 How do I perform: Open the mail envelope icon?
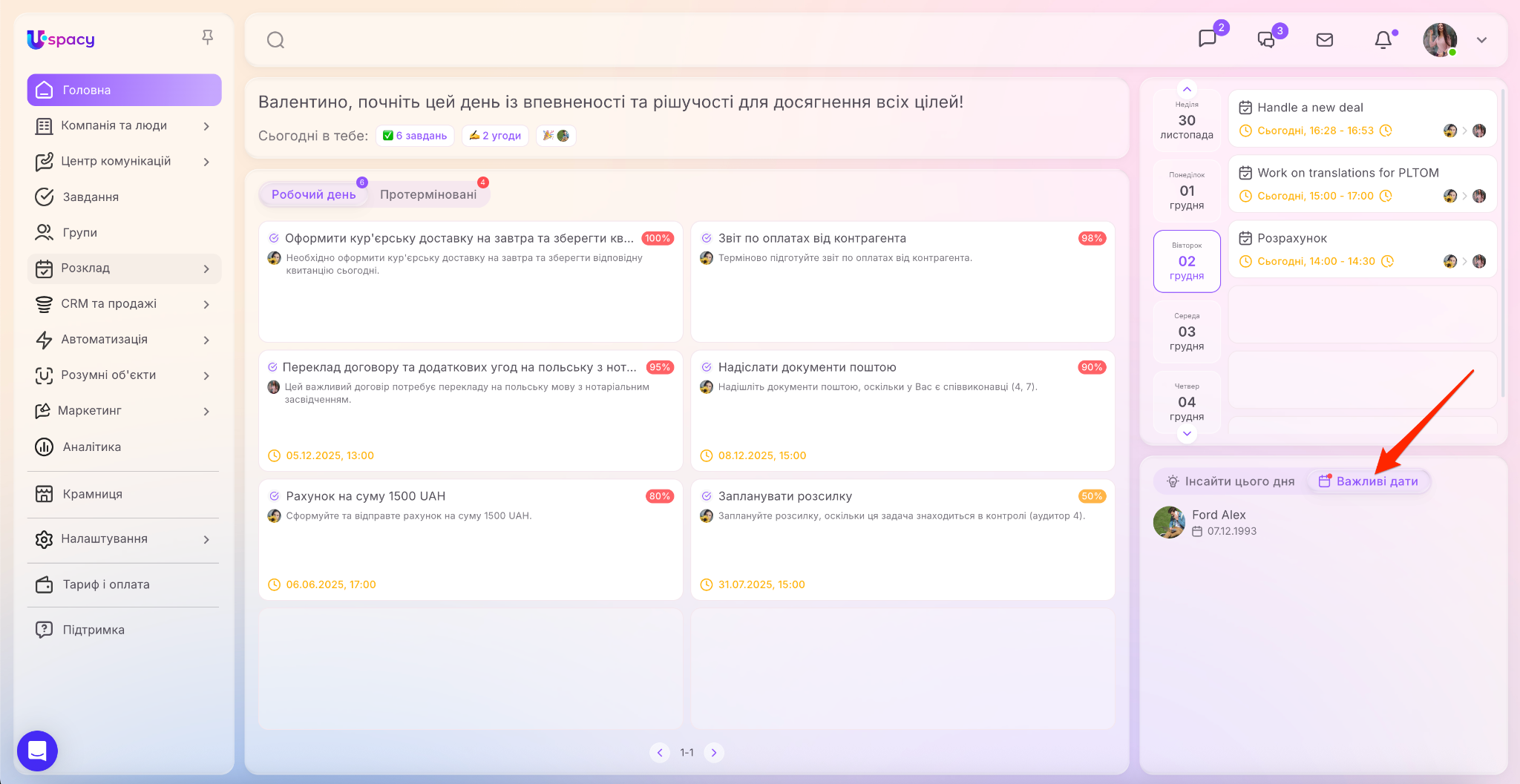(1325, 40)
